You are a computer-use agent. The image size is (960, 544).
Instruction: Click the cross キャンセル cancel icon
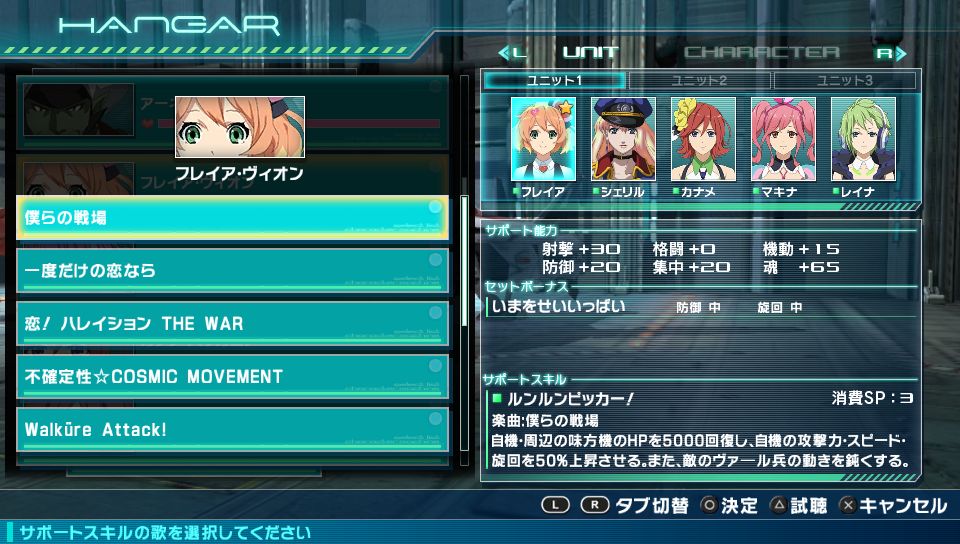pyautogui.click(x=847, y=505)
